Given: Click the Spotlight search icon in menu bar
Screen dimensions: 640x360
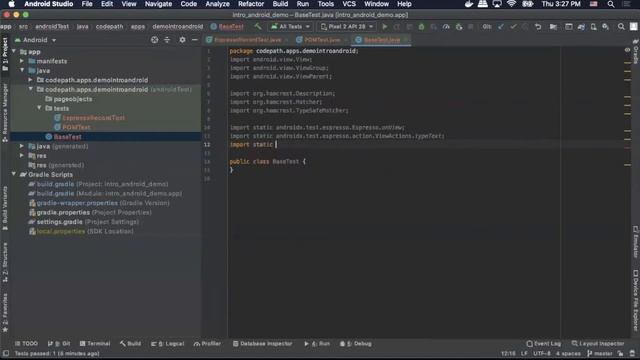Looking at the screenshot, I should point(611,4).
